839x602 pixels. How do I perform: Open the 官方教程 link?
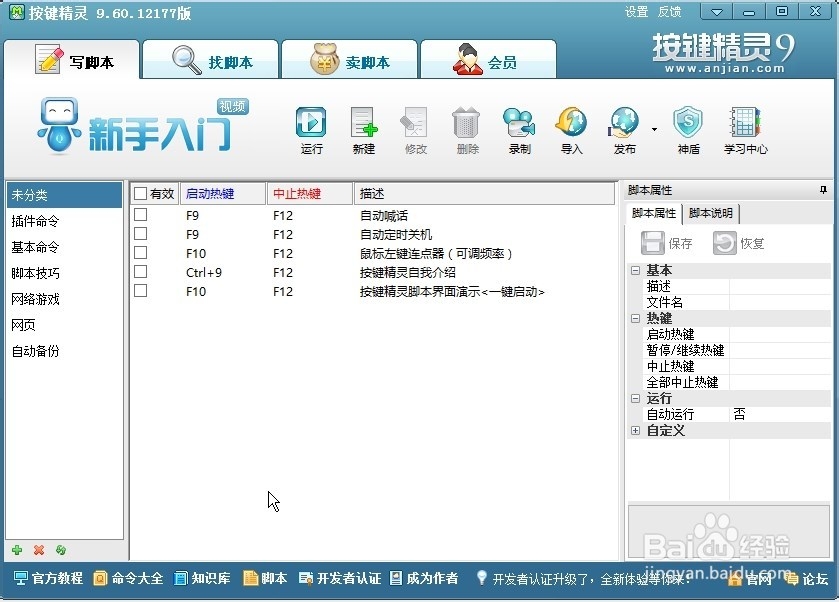click(x=49, y=578)
